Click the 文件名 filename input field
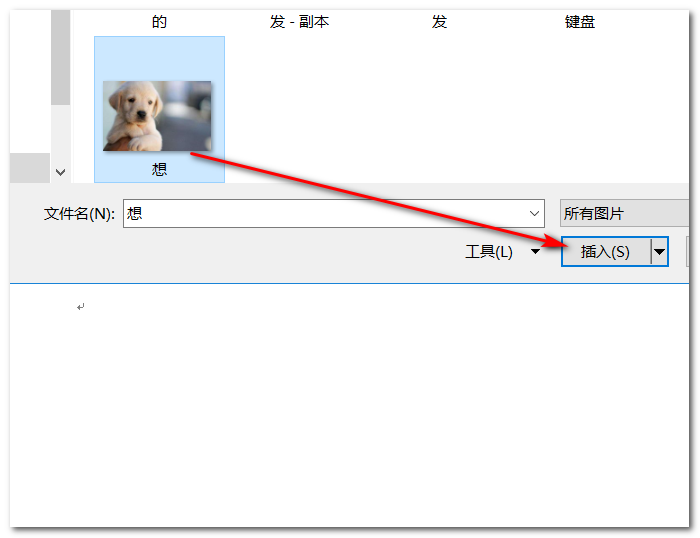This screenshot has width=700, height=538. coord(333,213)
